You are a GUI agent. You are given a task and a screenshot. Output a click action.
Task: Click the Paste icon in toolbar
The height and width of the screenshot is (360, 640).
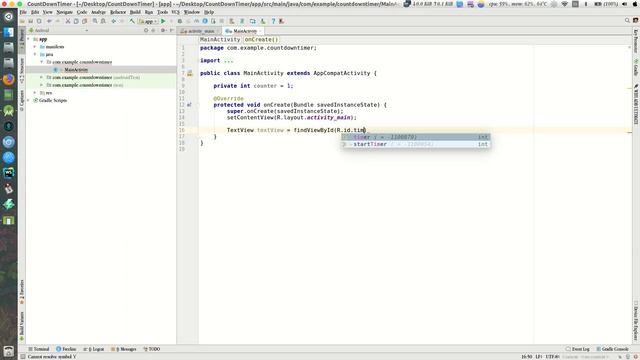(84, 21)
